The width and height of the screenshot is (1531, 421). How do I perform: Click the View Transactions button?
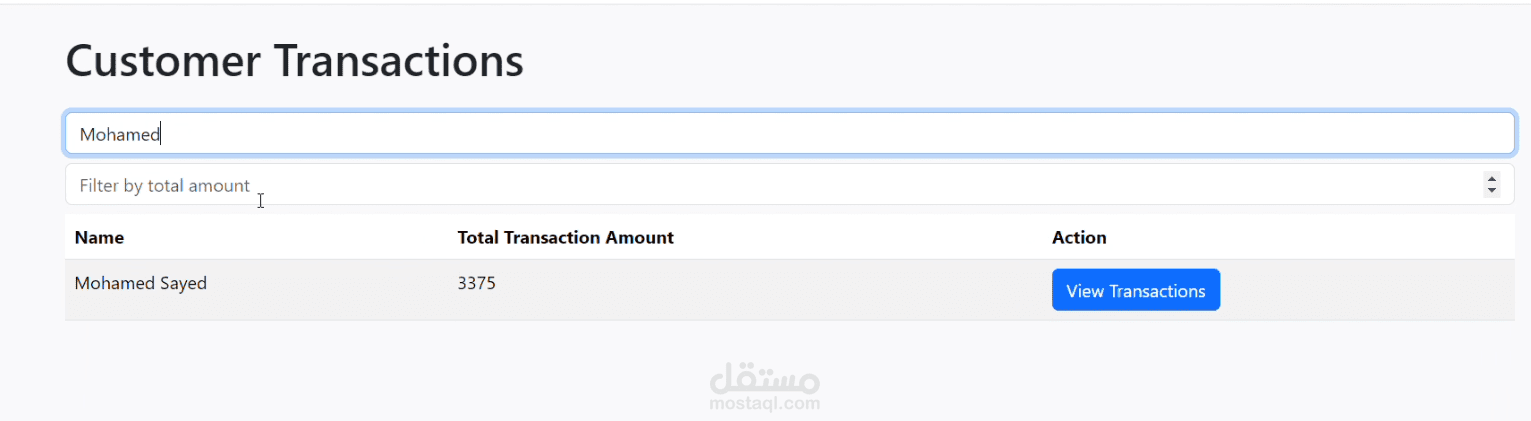pos(1135,290)
